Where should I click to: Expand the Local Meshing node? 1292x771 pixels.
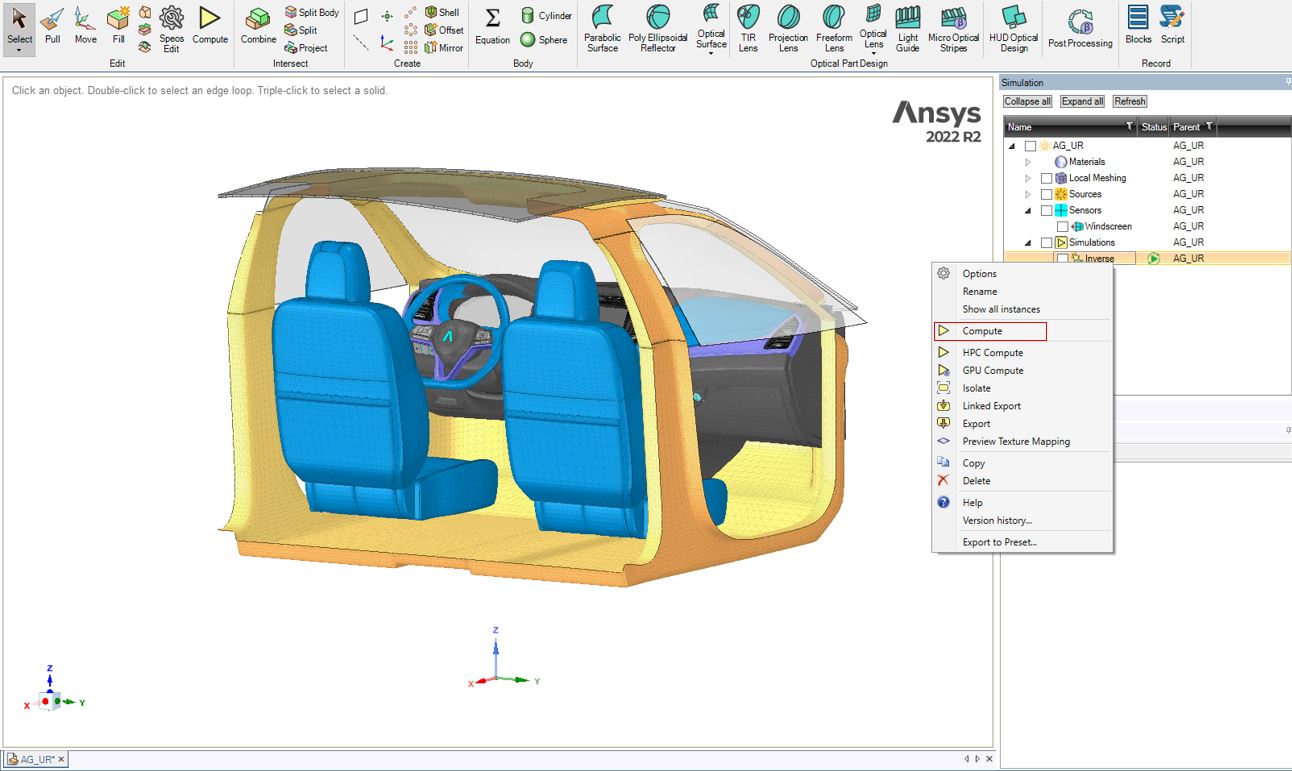pyautogui.click(x=1027, y=177)
